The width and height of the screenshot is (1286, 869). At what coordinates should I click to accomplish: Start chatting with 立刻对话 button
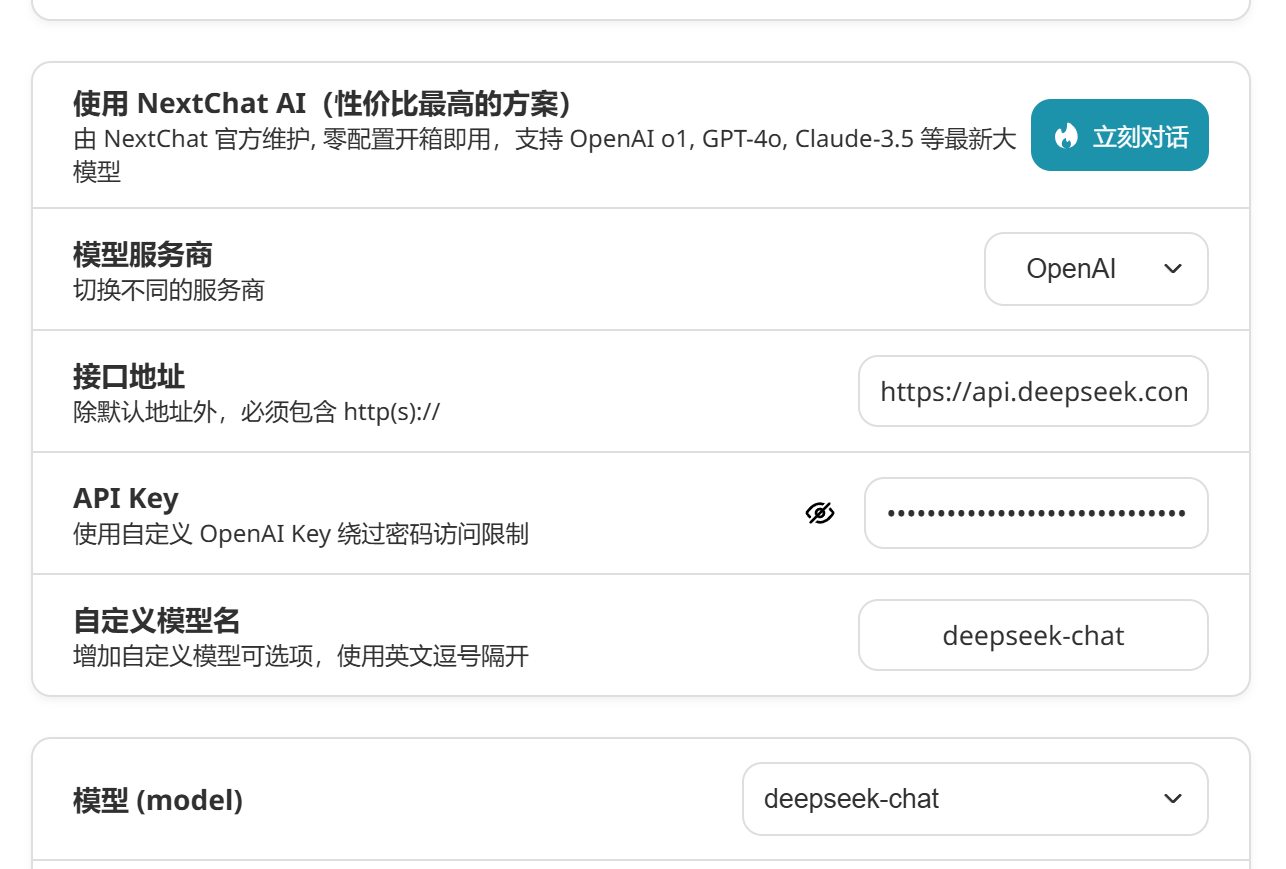click(x=1120, y=135)
